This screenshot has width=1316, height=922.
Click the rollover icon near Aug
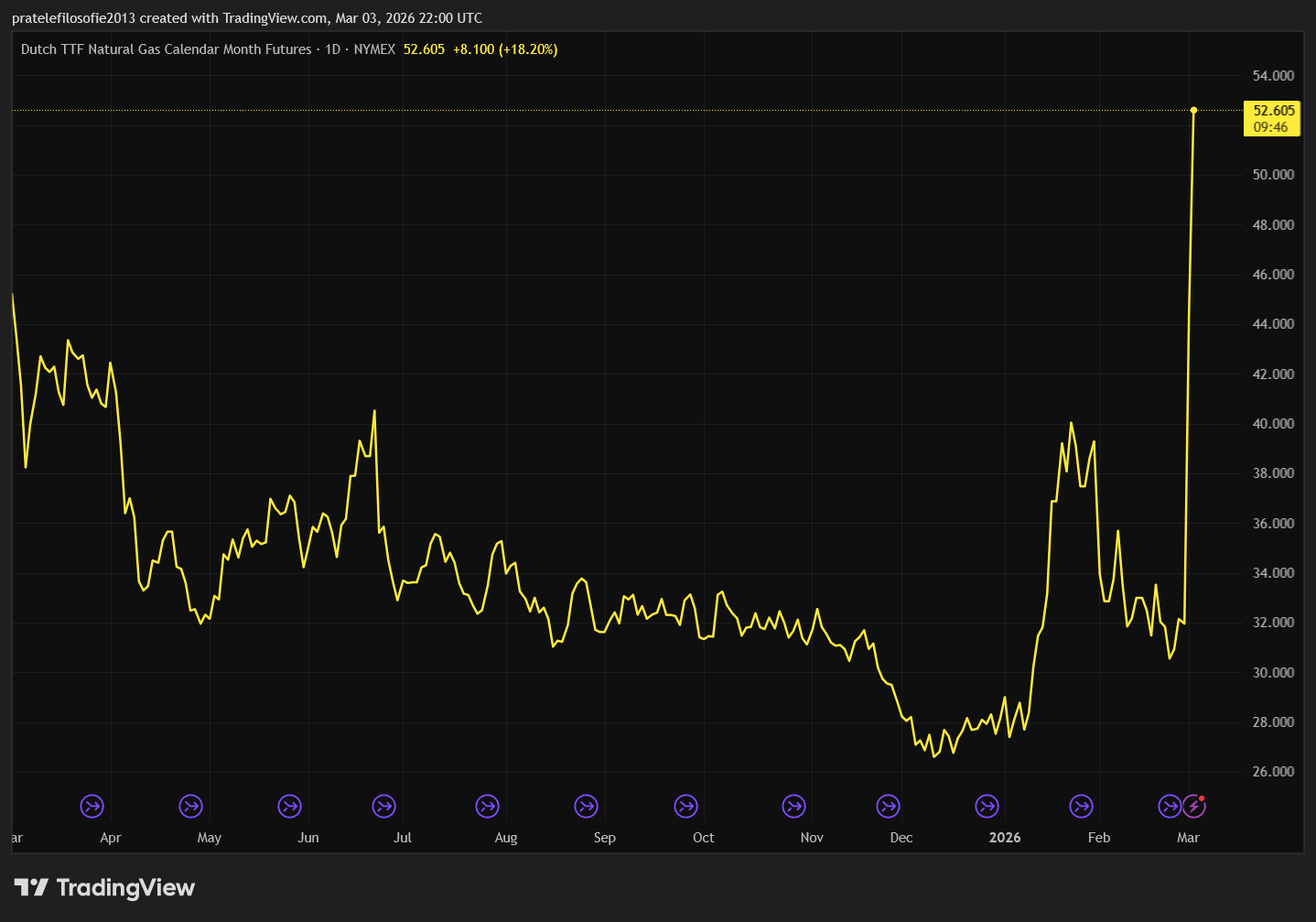click(487, 807)
